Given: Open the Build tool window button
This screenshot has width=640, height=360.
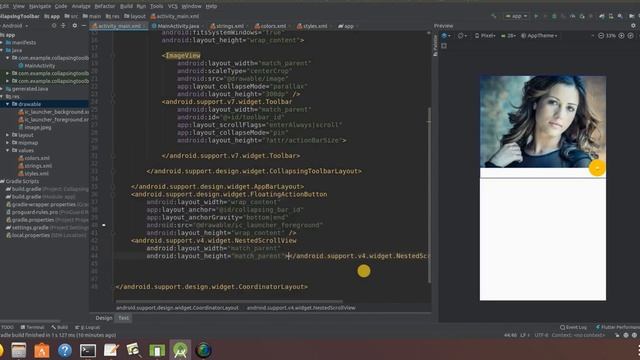Looking at the screenshot, I should pos(60,327).
